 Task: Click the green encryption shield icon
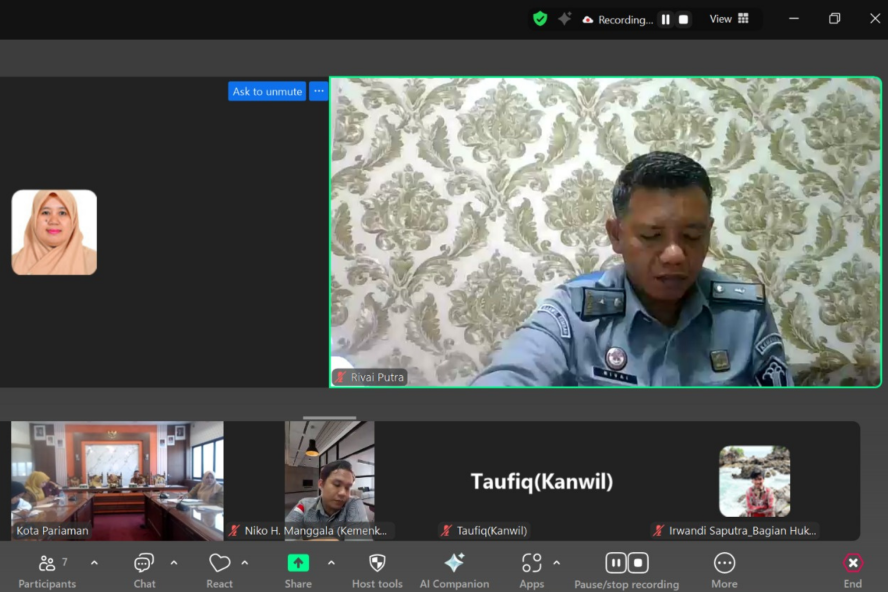tap(540, 19)
